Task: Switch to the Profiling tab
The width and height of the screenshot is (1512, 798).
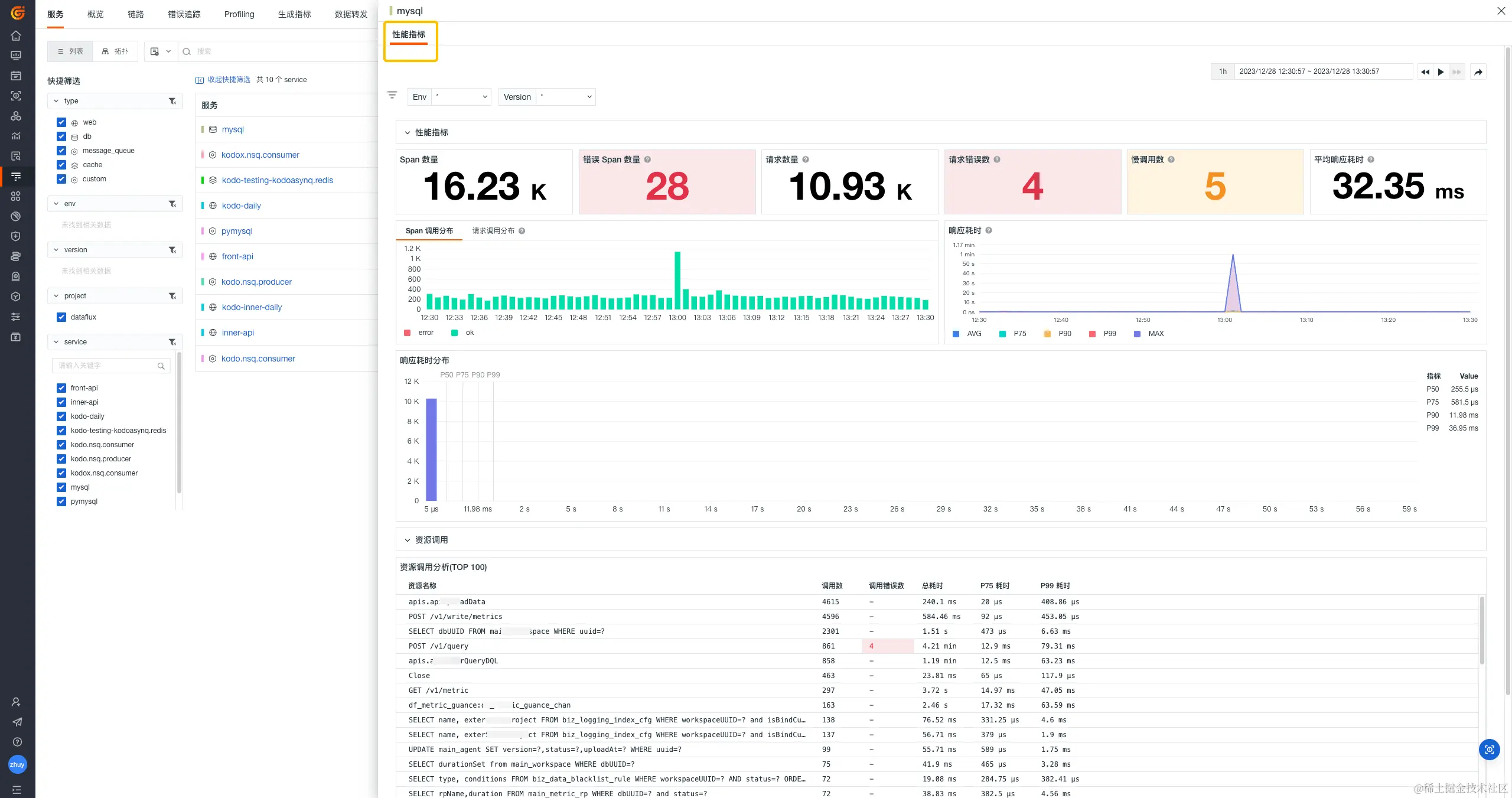Action: 239,14
